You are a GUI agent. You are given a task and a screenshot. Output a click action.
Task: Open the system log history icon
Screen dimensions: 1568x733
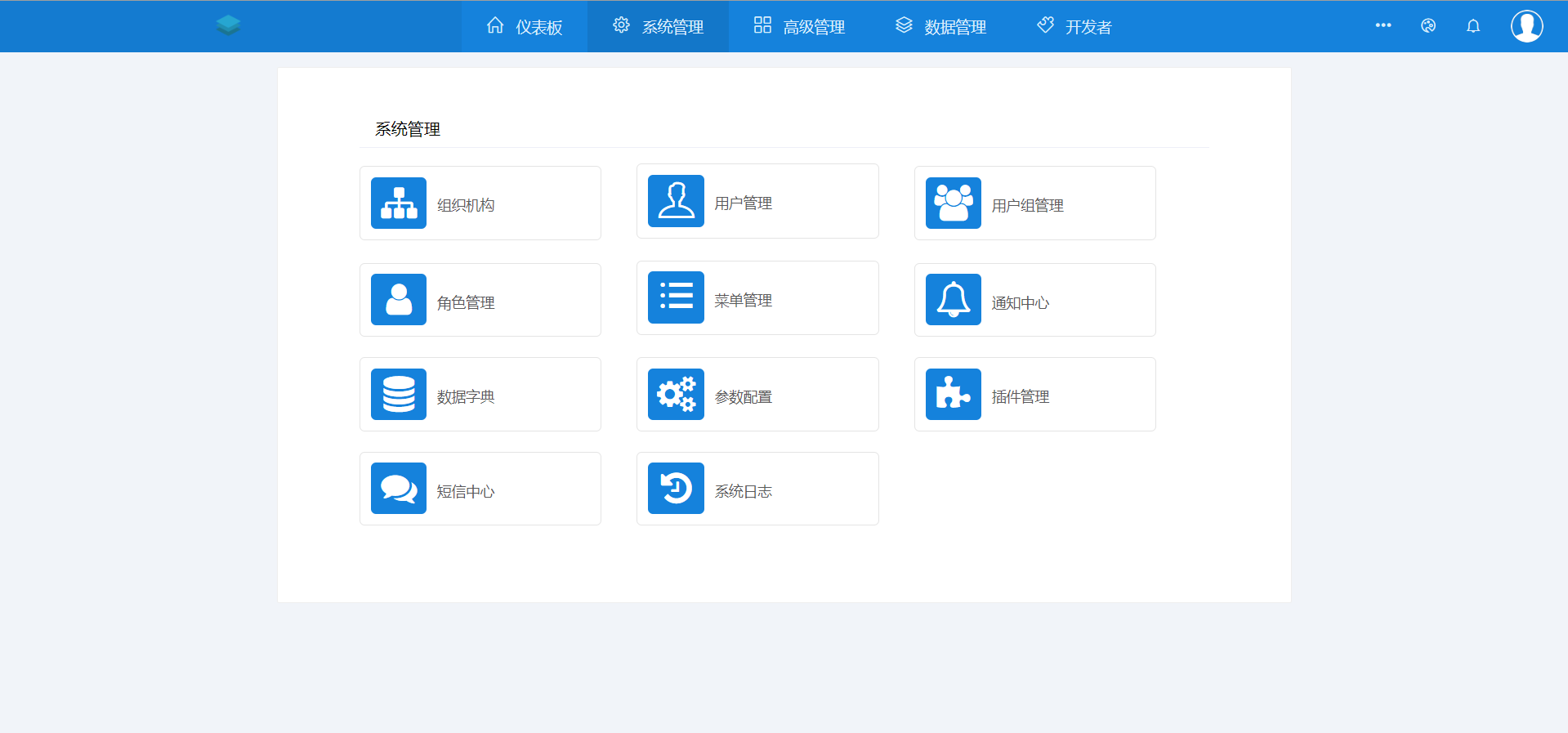point(676,489)
